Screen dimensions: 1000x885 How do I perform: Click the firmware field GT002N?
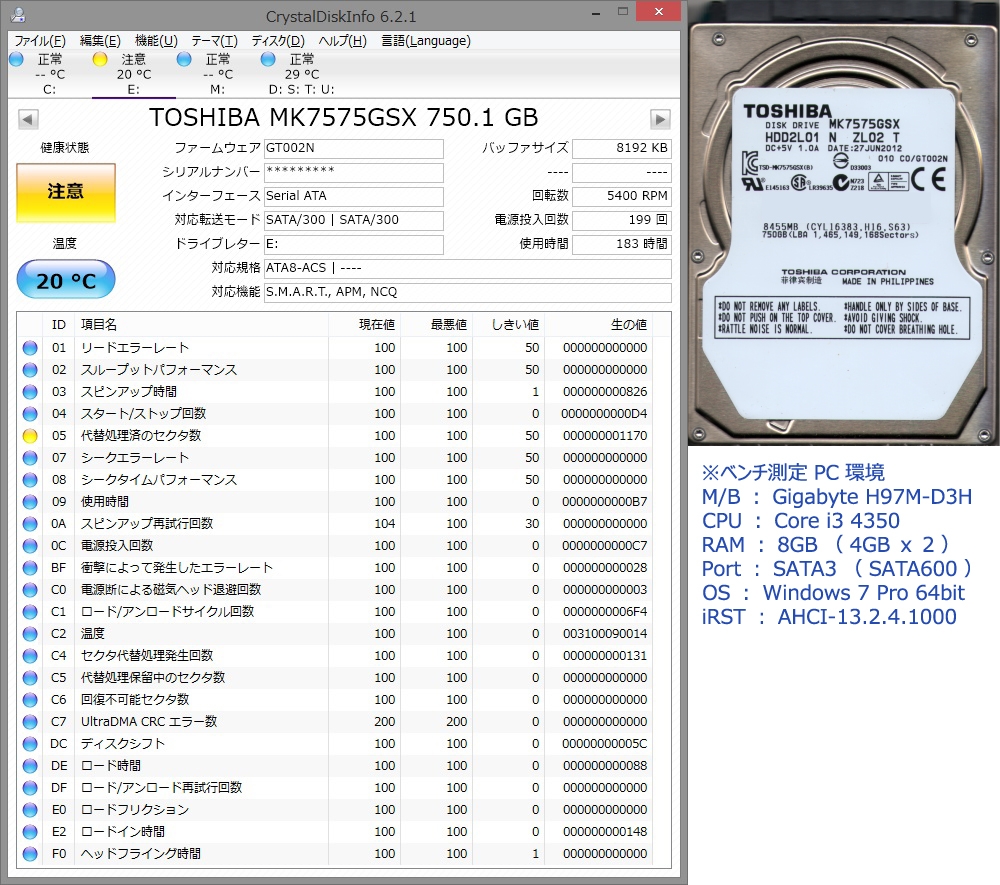(354, 148)
